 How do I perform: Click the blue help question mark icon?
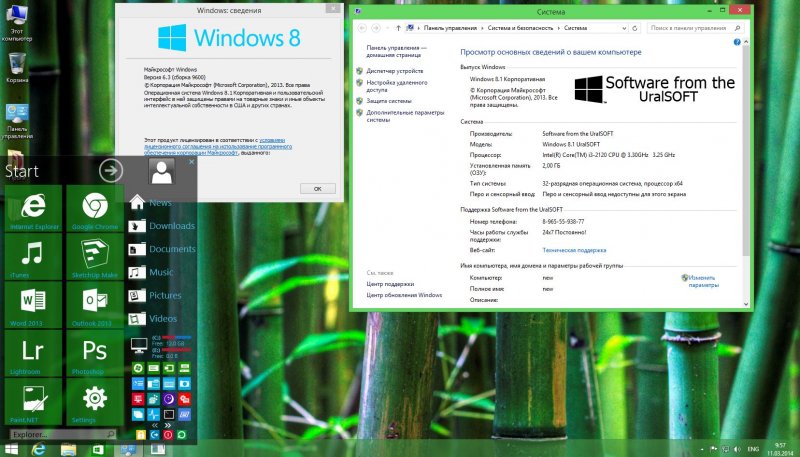[737, 42]
